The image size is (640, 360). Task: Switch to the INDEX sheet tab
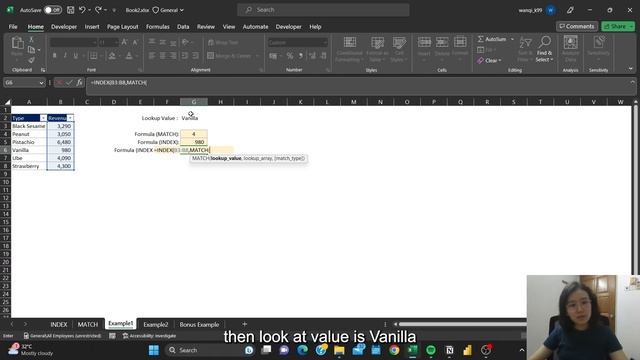tap(59, 324)
